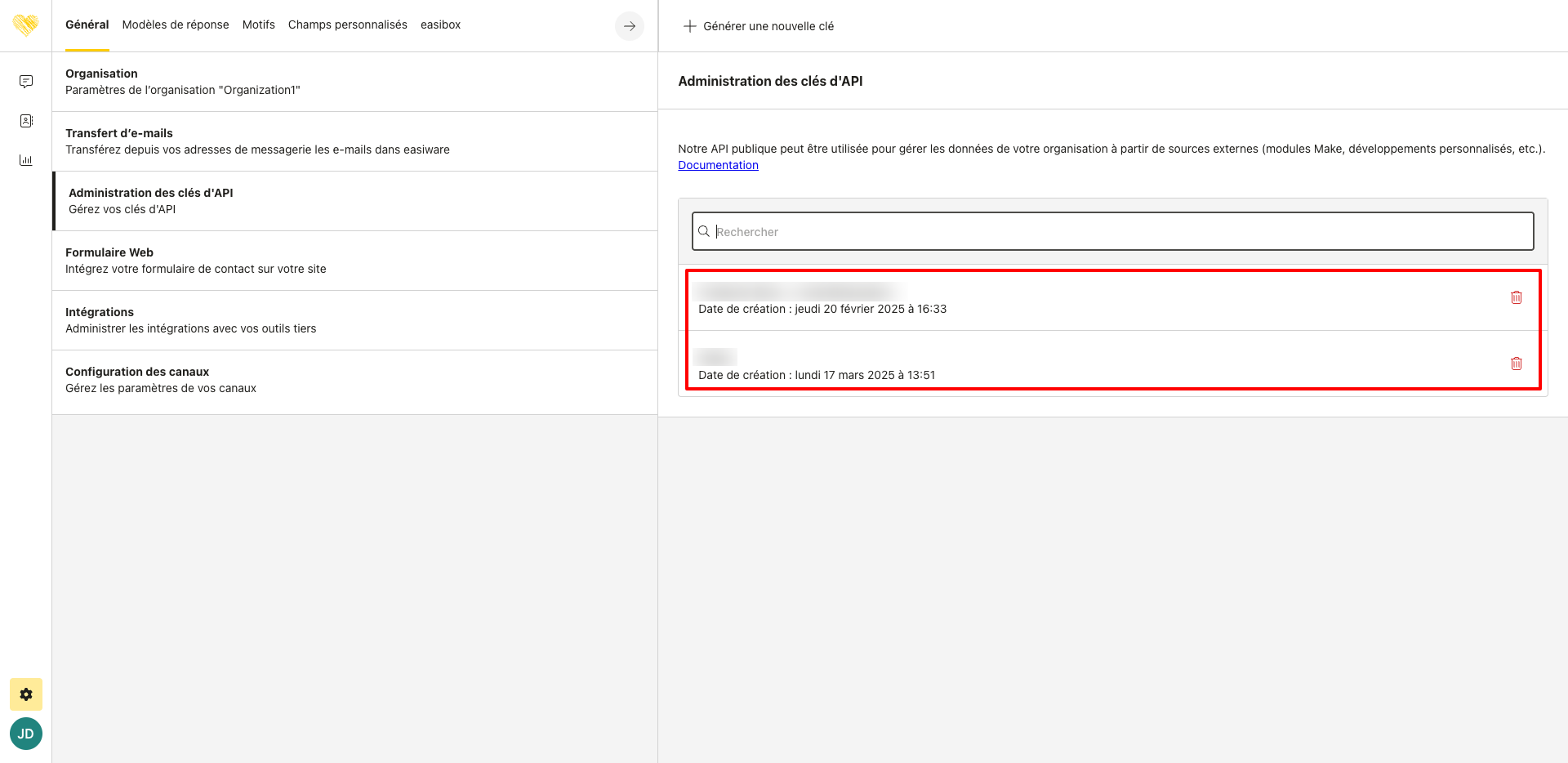Open the Champs personnalisés tab
The width and height of the screenshot is (1568, 763).
click(347, 25)
